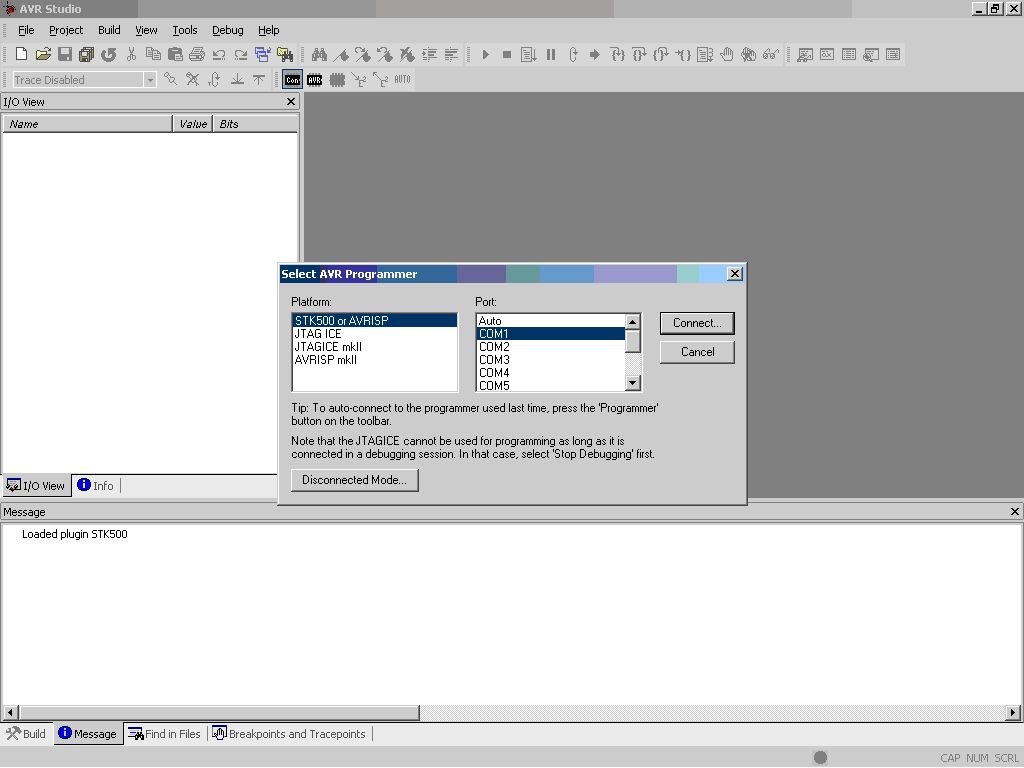Open the File menu

26,30
